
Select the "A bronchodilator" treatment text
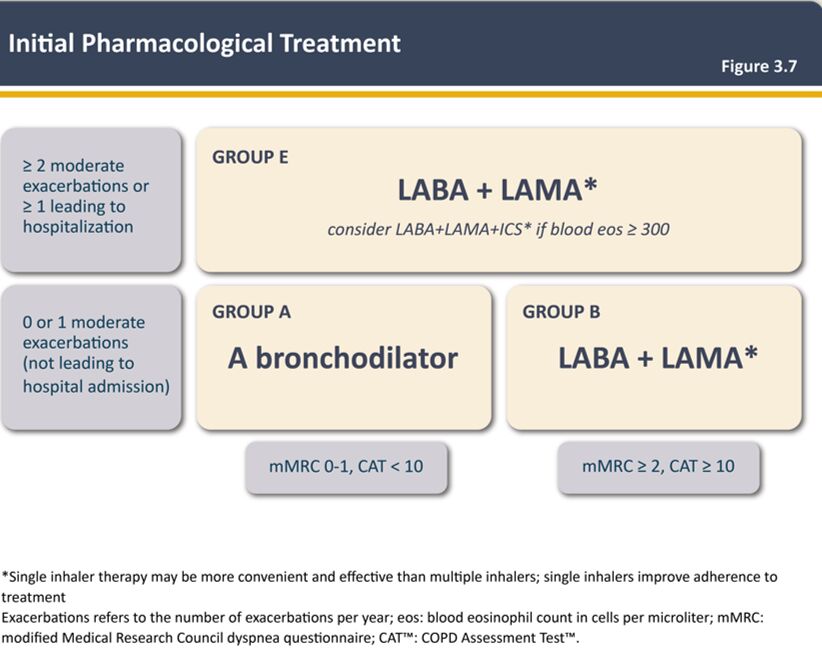pos(343,358)
